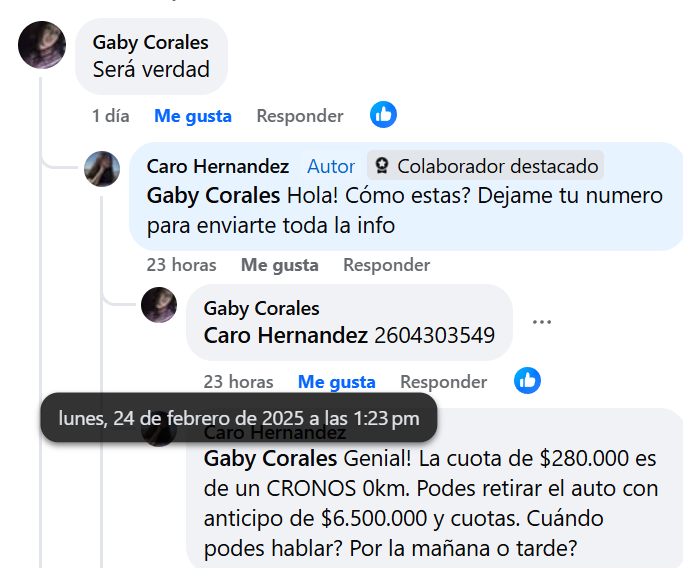Click 'Responder' under the 'Será verdad' comment

pyautogui.click(x=300, y=116)
